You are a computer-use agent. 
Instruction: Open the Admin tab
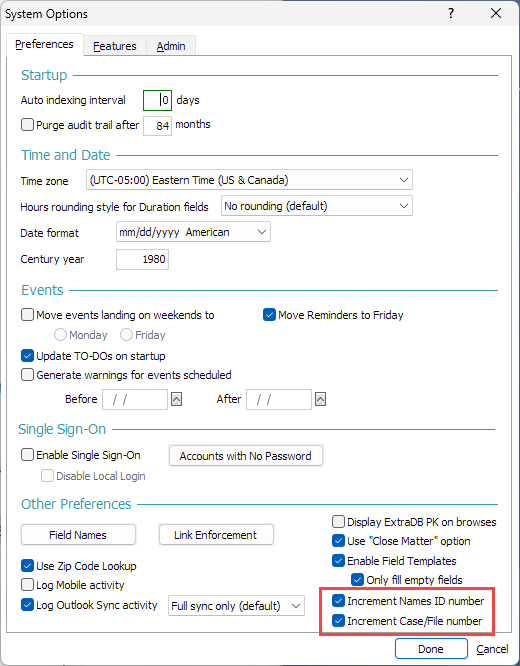pos(171,46)
